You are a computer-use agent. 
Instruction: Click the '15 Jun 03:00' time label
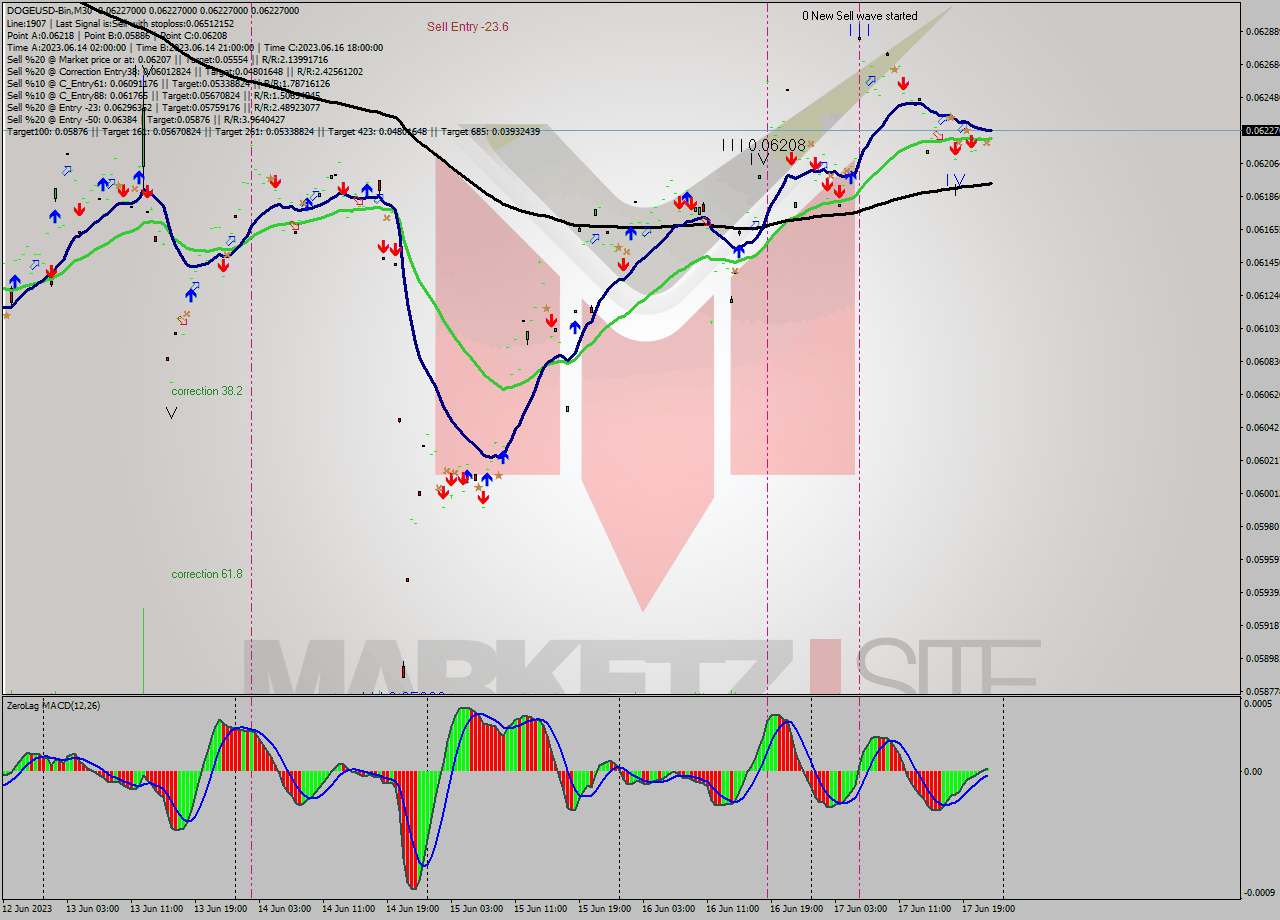pos(477,909)
